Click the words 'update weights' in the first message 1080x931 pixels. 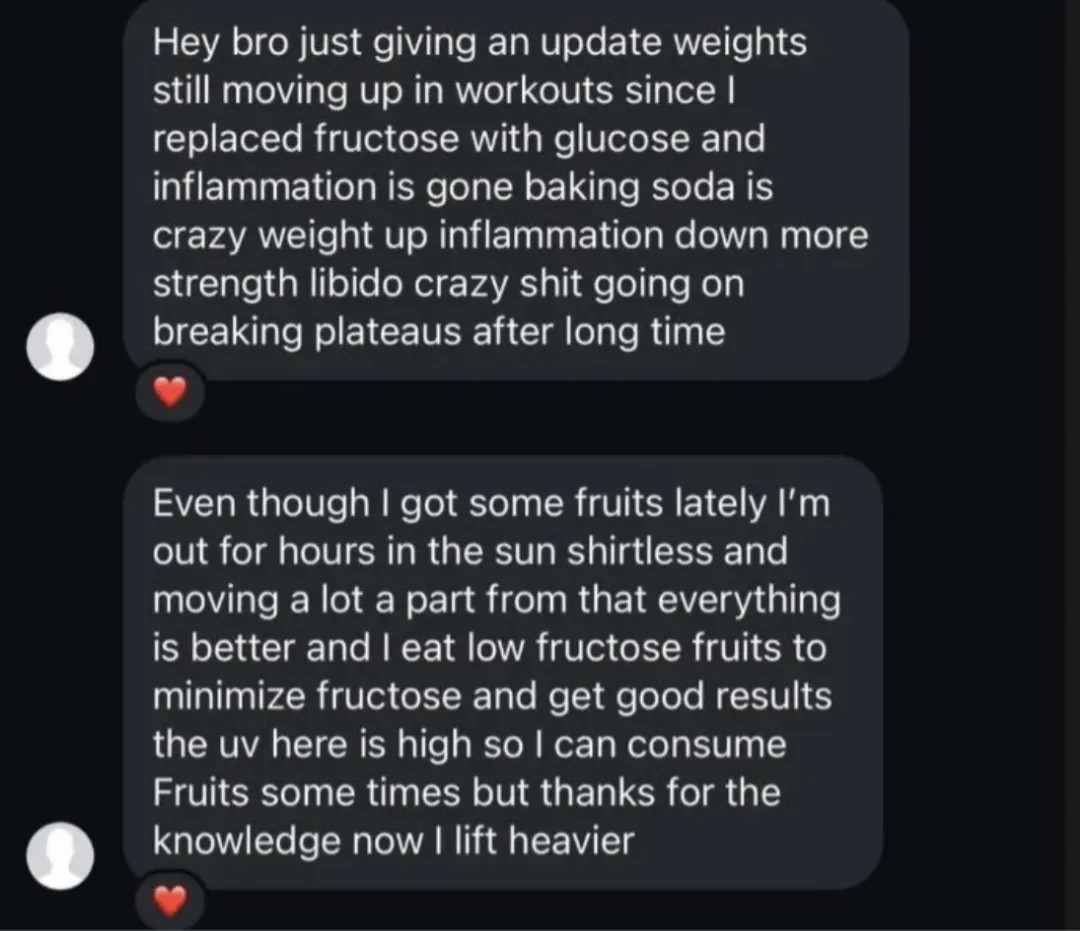click(673, 42)
